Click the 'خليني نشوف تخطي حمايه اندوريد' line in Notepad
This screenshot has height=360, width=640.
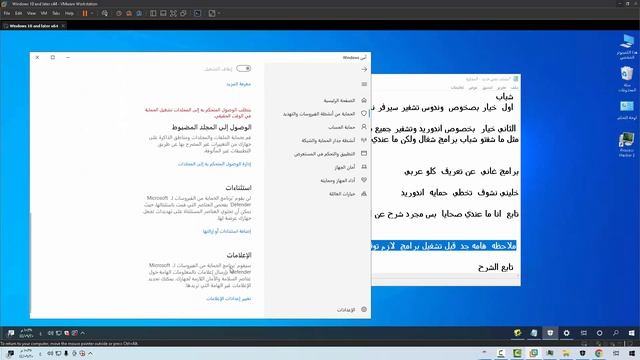tap(460, 193)
